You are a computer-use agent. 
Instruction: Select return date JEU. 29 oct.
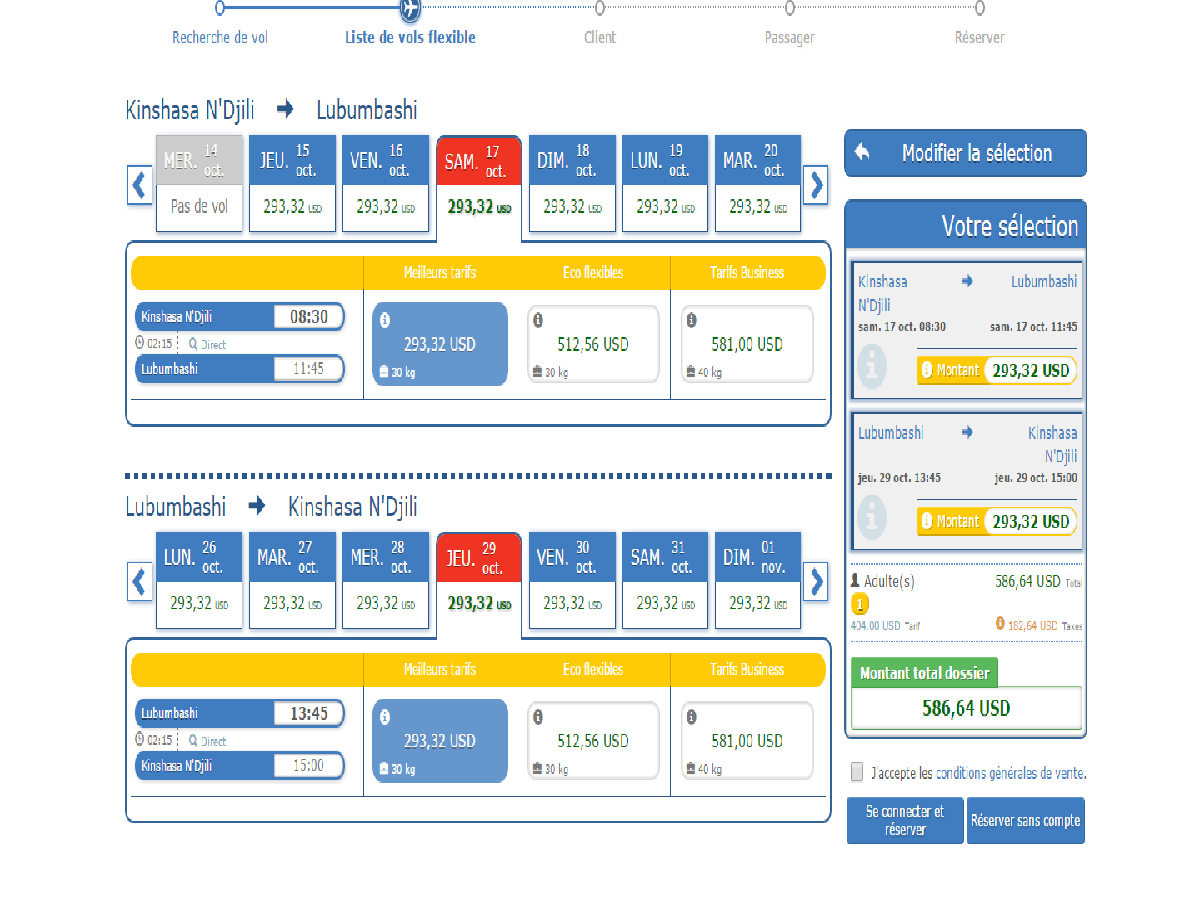point(479,584)
